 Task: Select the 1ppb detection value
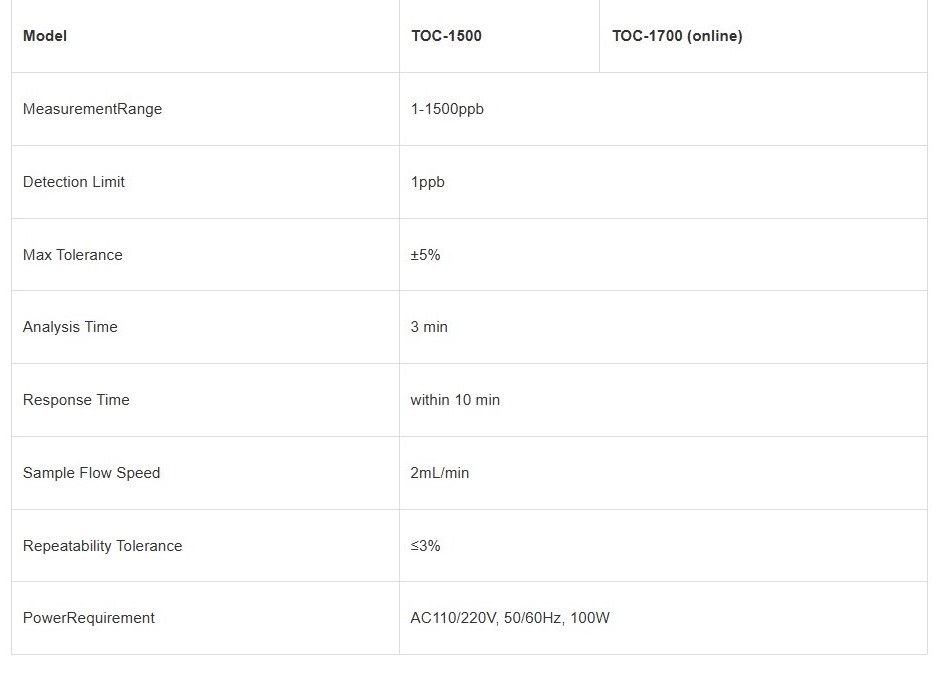point(427,182)
